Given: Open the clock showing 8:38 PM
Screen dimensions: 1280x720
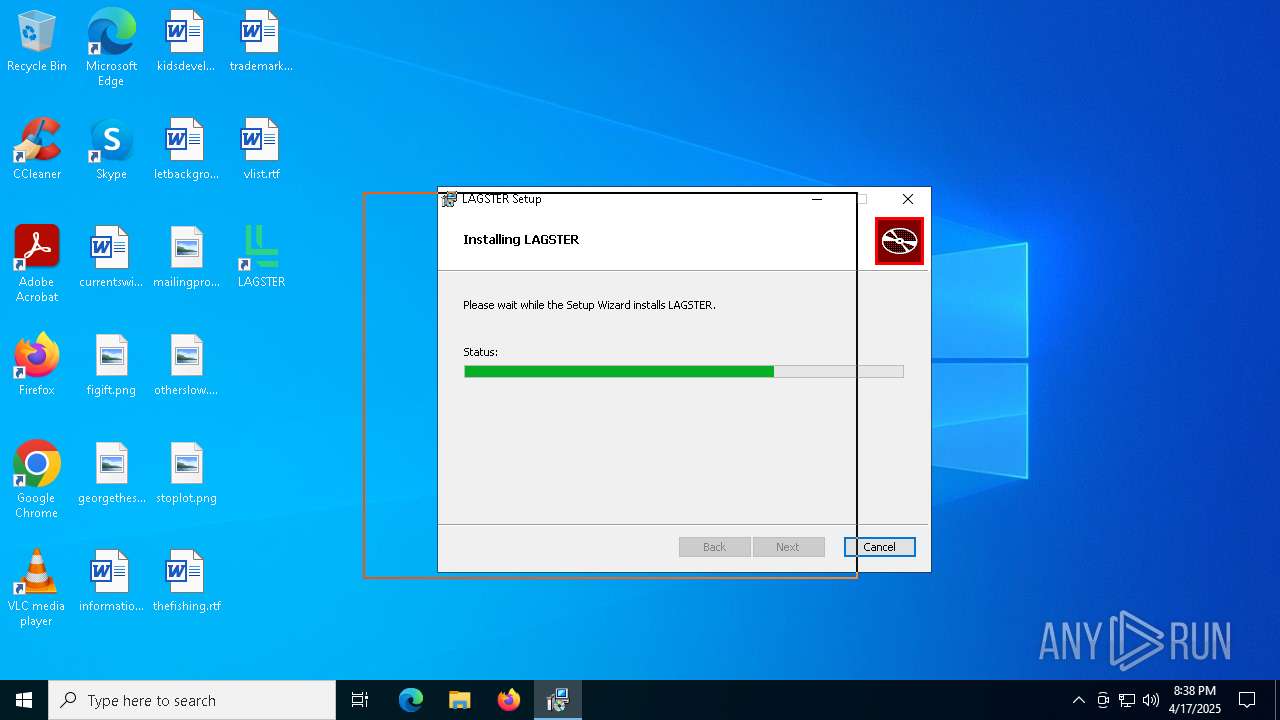Looking at the screenshot, I should pos(1195,700).
